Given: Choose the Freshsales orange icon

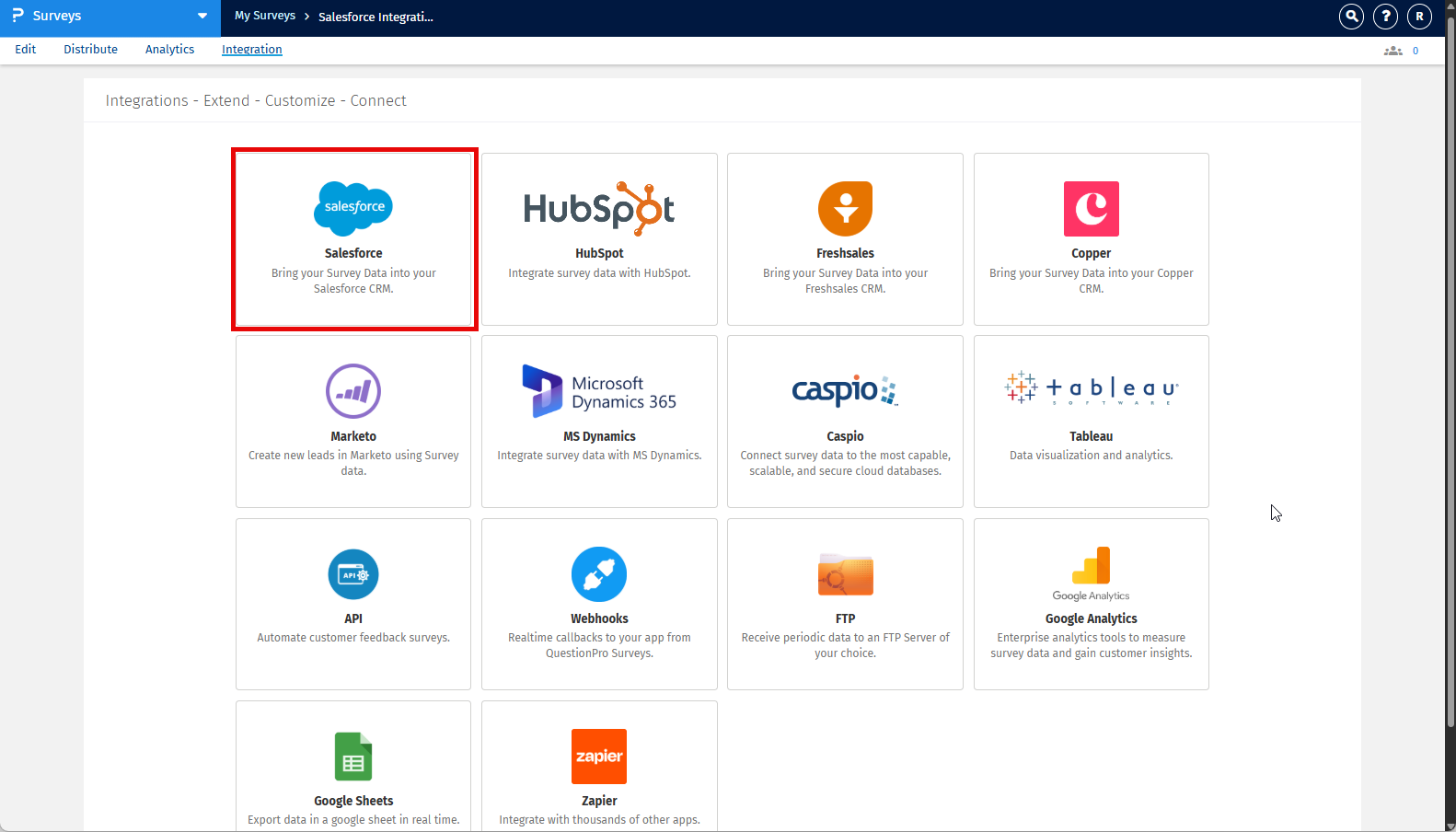Looking at the screenshot, I should (845, 209).
